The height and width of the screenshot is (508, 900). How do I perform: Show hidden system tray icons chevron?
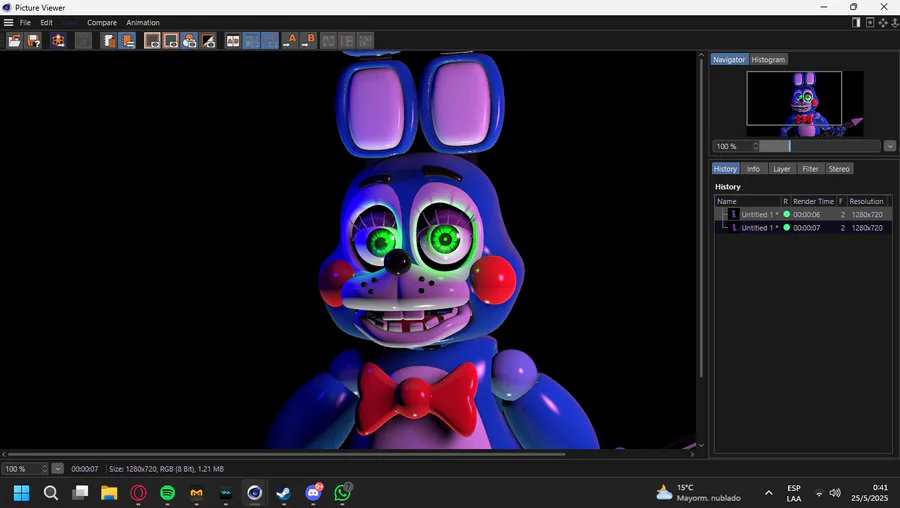(x=769, y=493)
